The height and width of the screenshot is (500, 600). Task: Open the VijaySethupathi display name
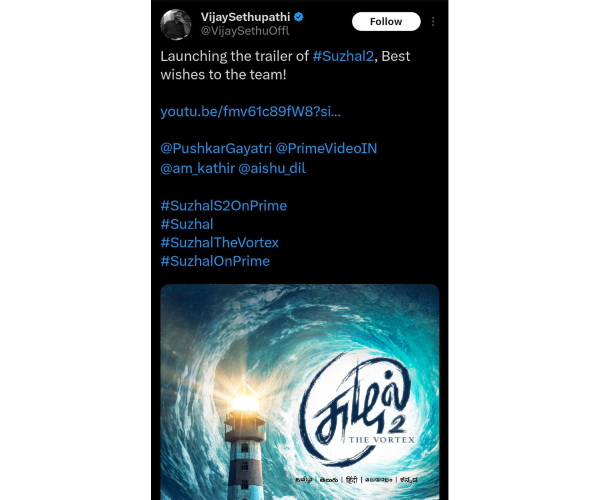click(x=246, y=17)
